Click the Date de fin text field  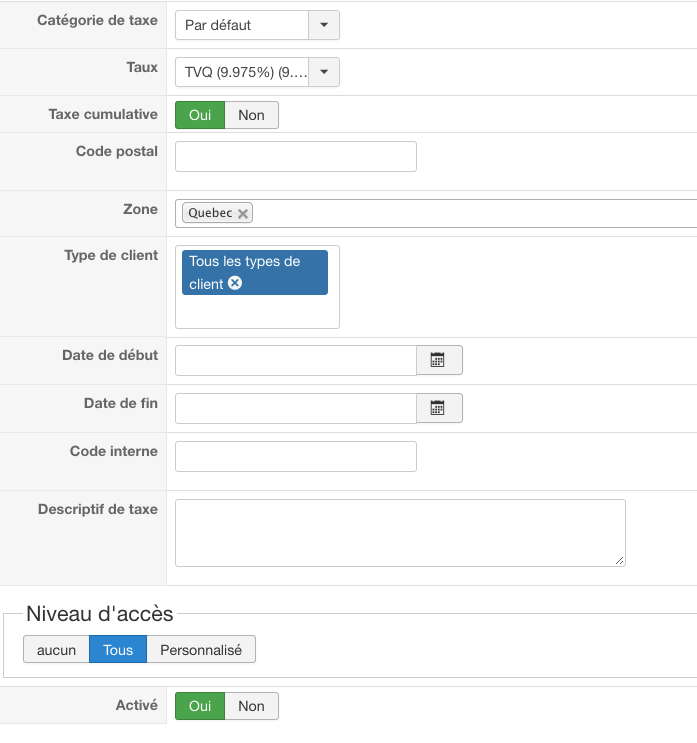(295, 408)
